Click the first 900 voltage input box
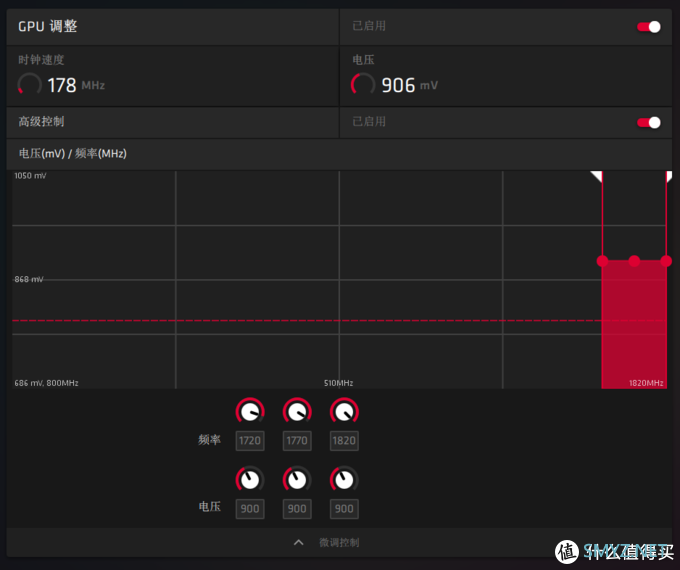 pyautogui.click(x=250, y=509)
